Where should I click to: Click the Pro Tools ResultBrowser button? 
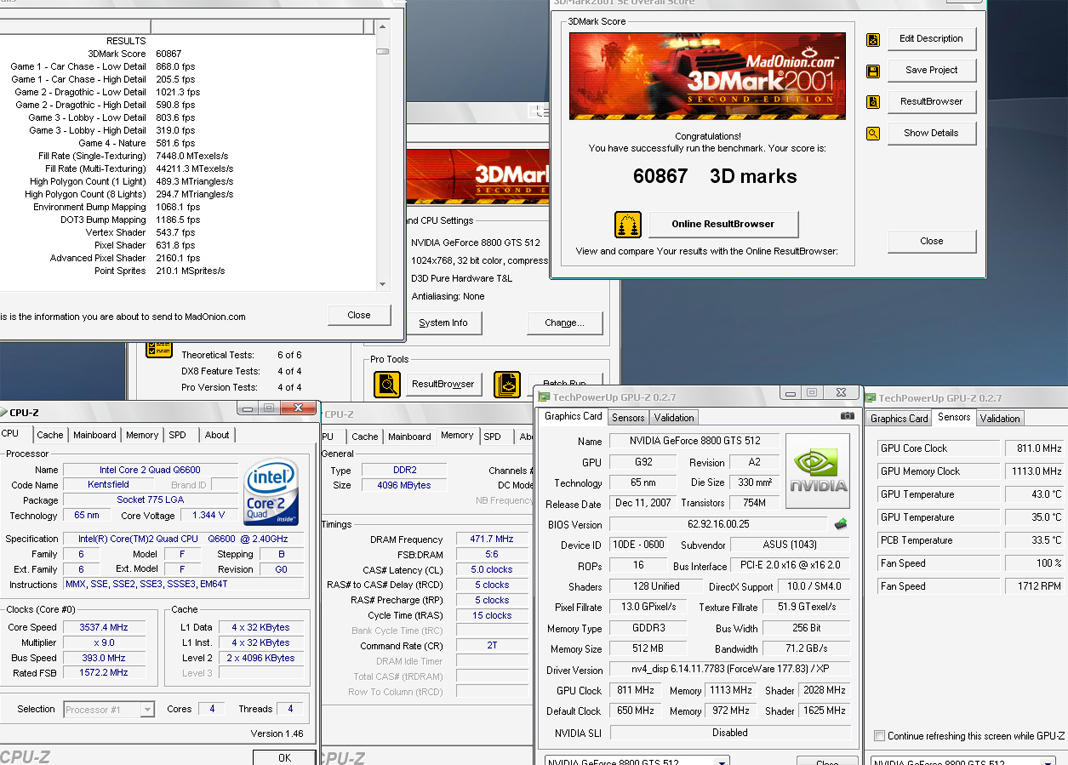point(443,384)
